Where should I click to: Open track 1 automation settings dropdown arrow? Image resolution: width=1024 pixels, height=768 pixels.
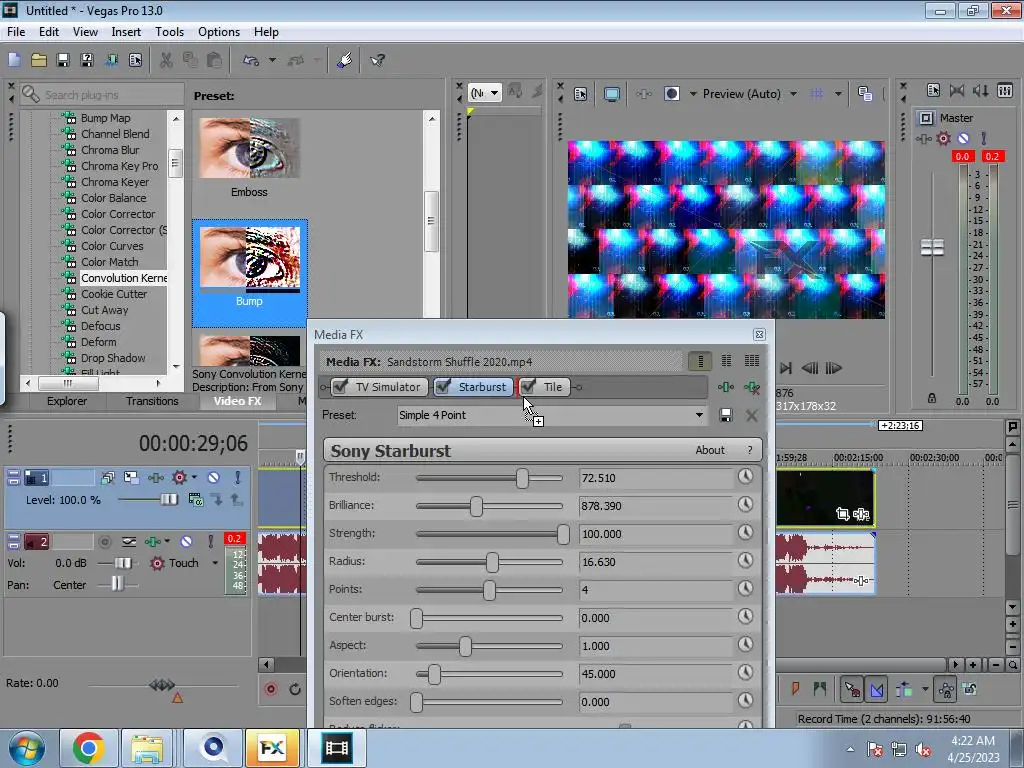point(194,478)
